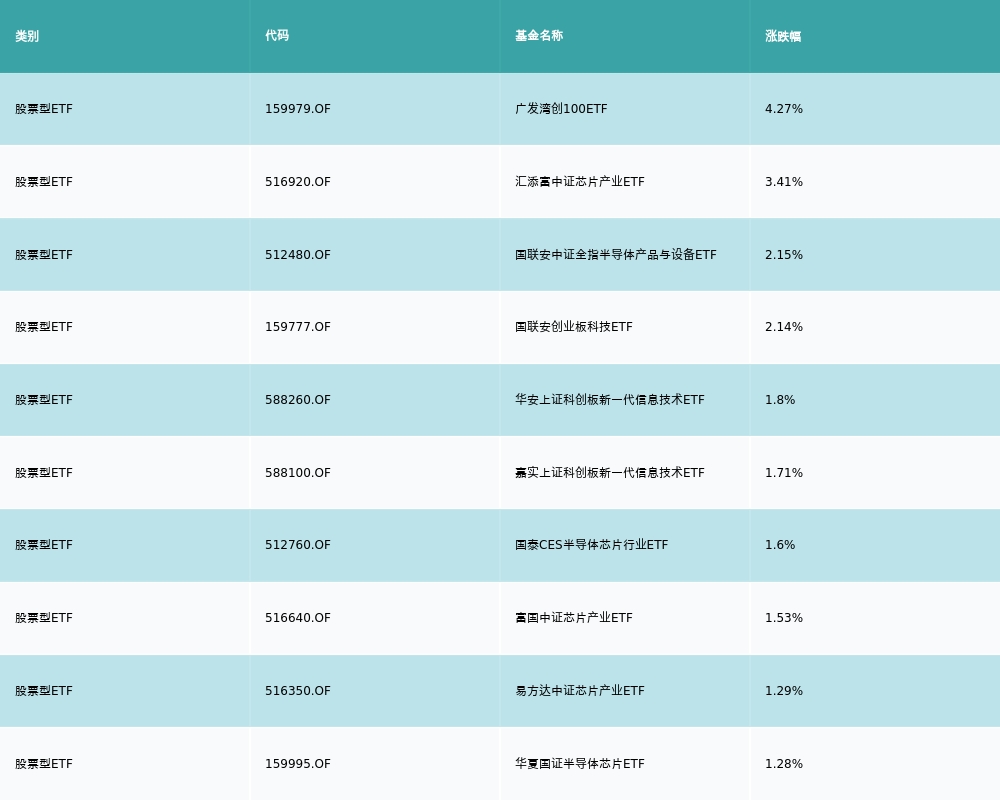The width and height of the screenshot is (1000, 800).
Task: Select fund 汇添富中证芯片产业ETF
Action: [x=580, y=182]
